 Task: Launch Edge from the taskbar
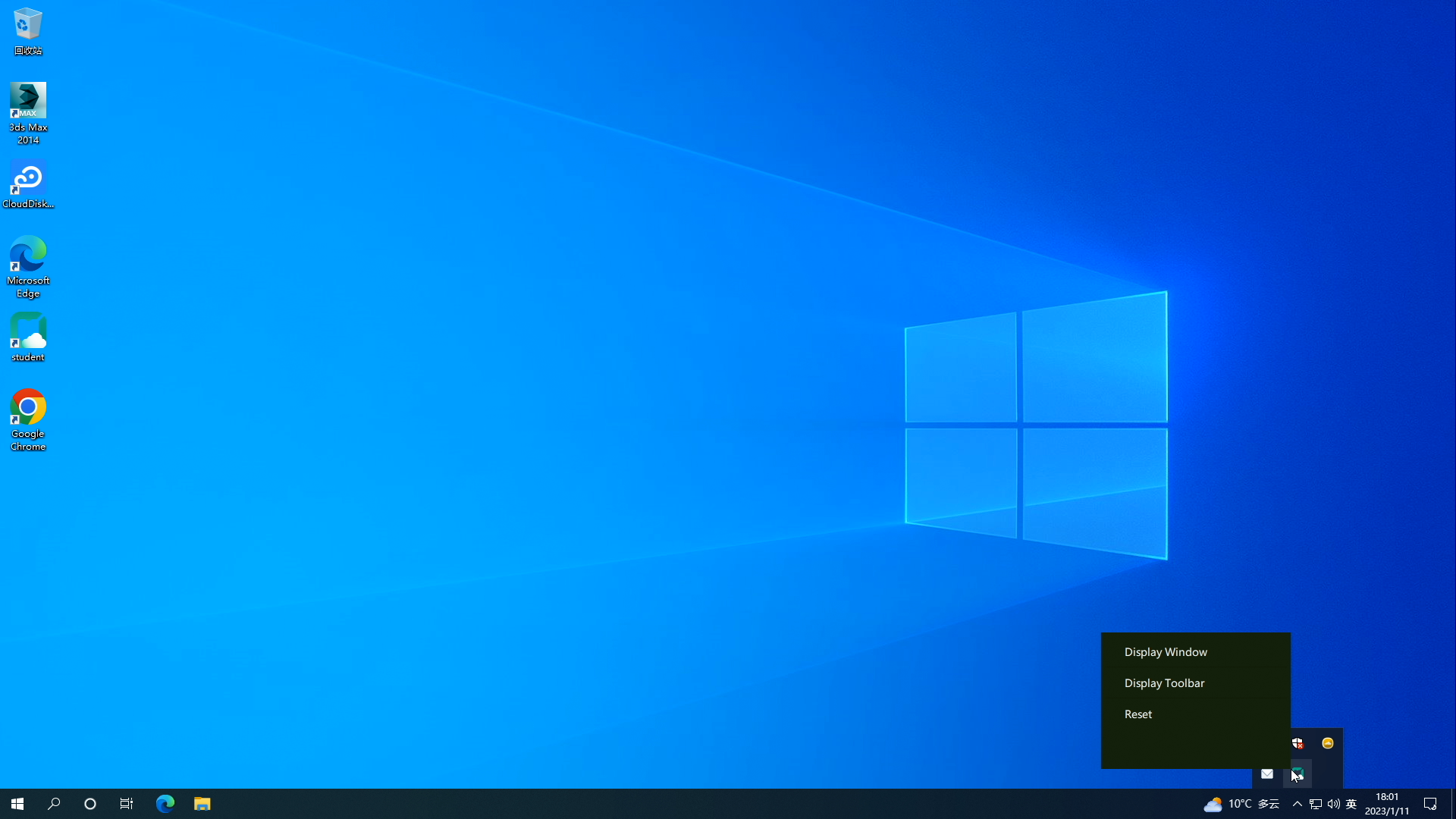tap(165, 804)
